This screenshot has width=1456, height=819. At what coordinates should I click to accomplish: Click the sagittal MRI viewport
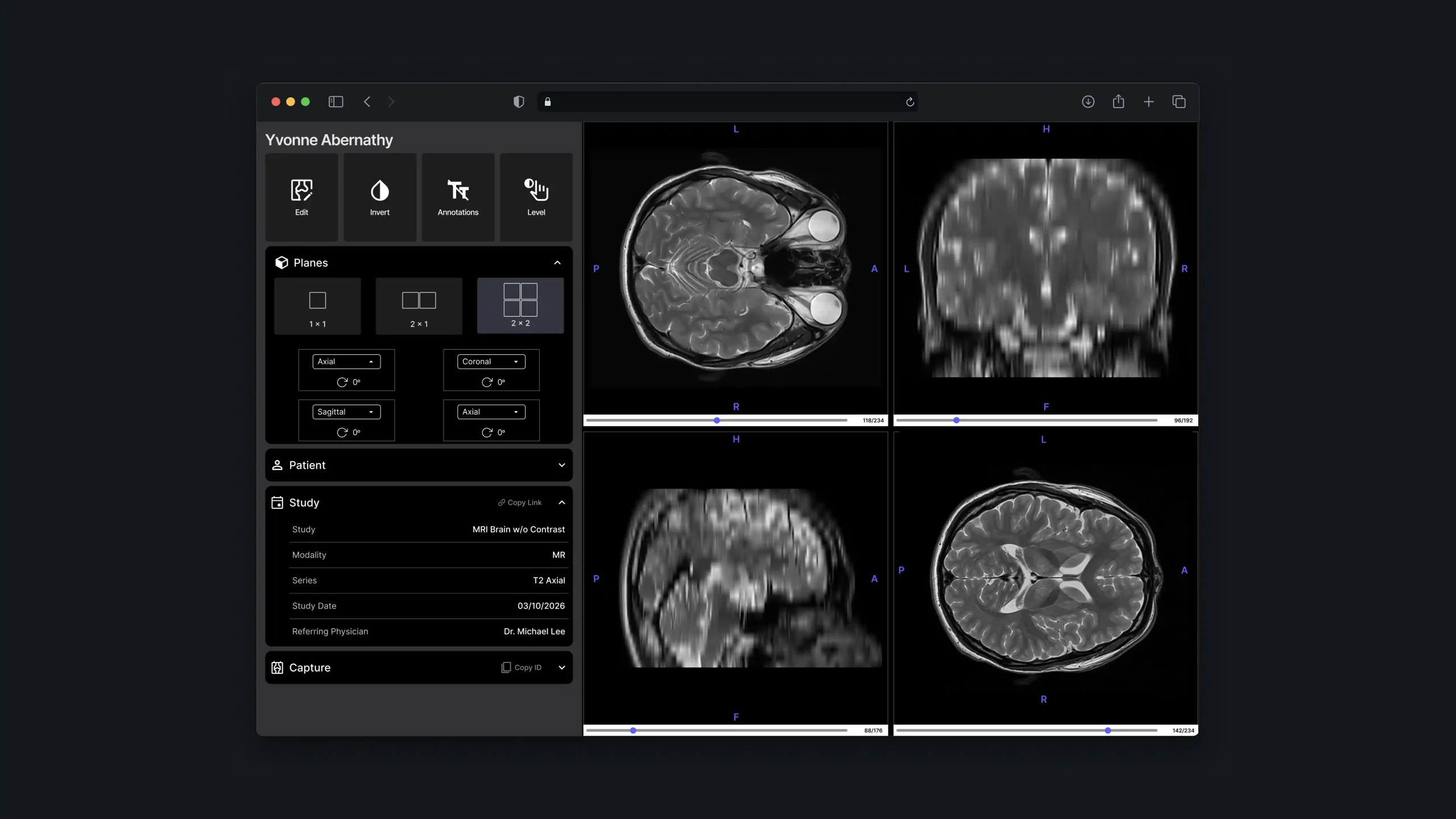coord(735,578)
